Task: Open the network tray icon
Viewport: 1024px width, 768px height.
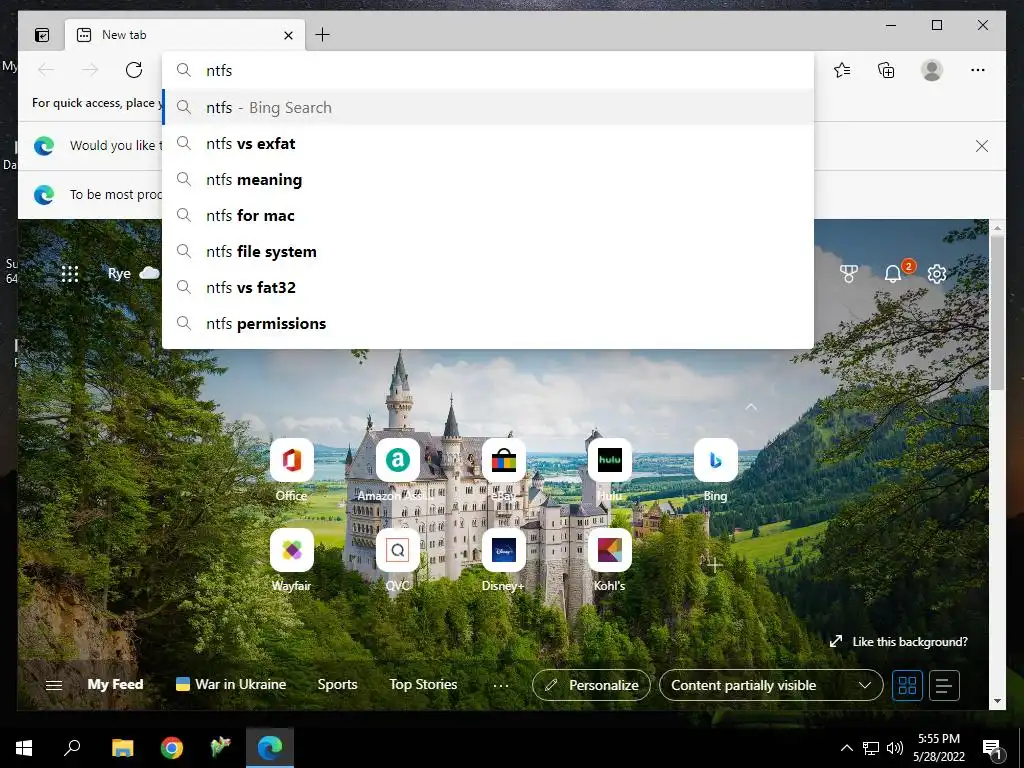Action: pyautogui.click(x=871, y=748)
